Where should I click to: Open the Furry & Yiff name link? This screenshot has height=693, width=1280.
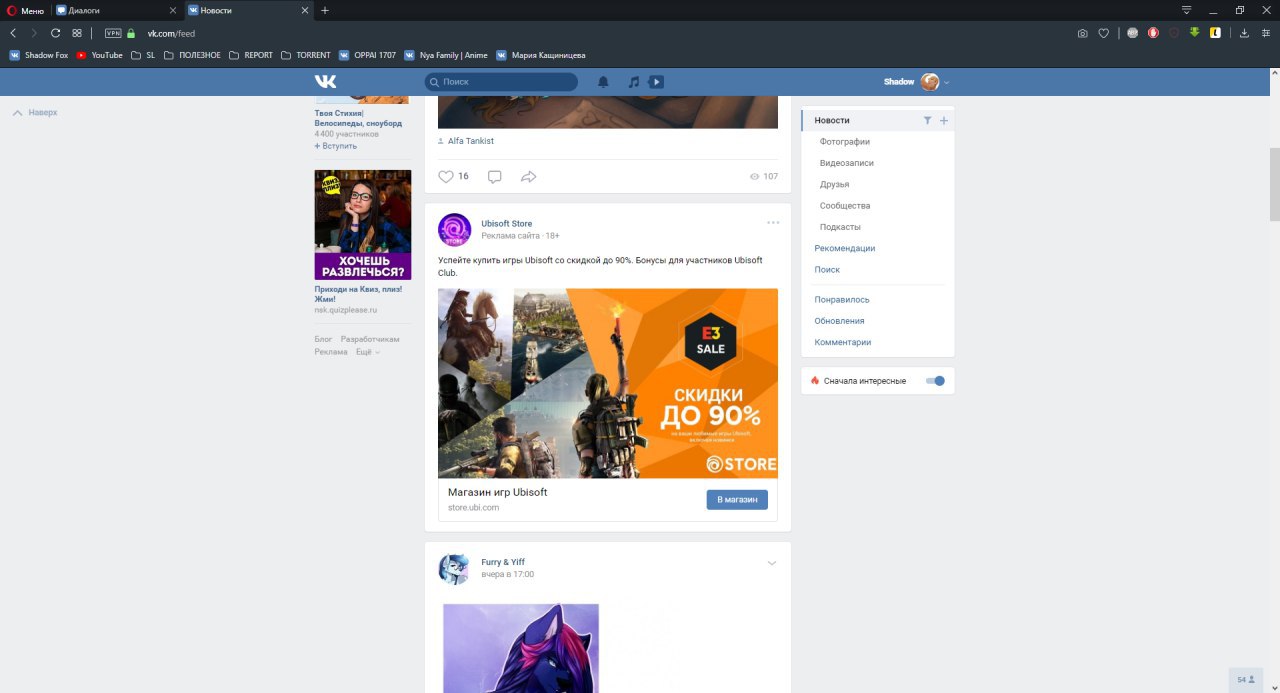coord(503,562)
